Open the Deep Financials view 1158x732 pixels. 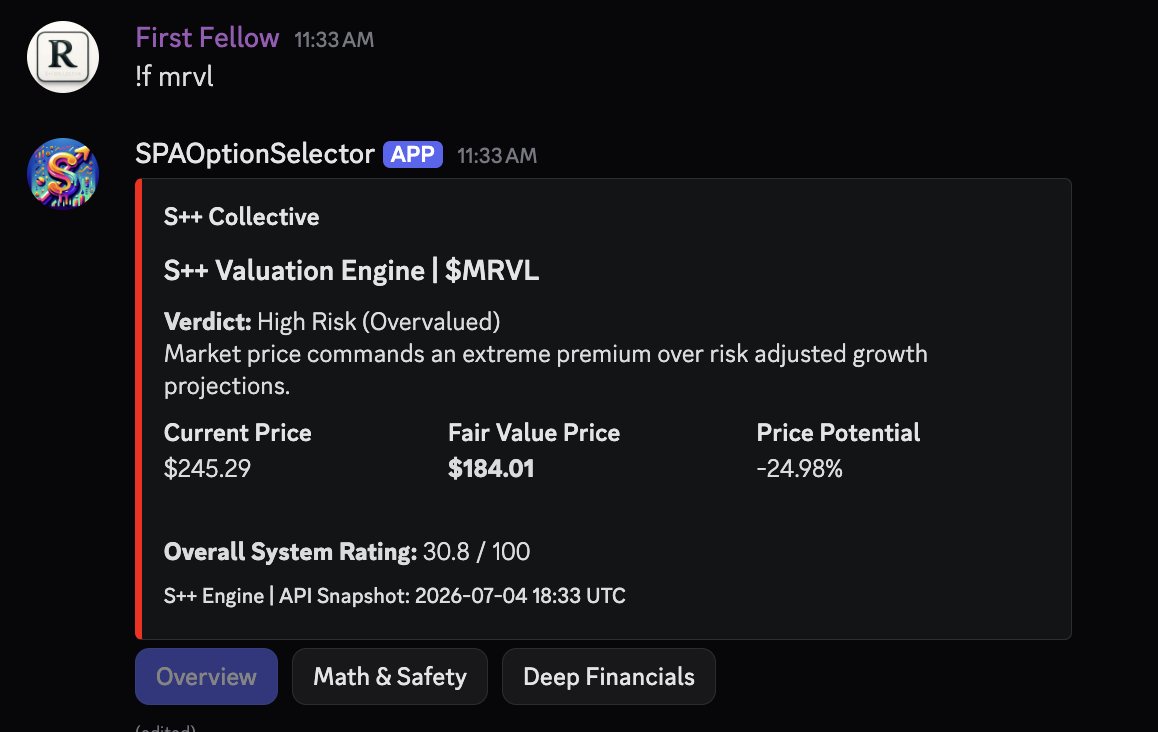click(x=609, y=677)
